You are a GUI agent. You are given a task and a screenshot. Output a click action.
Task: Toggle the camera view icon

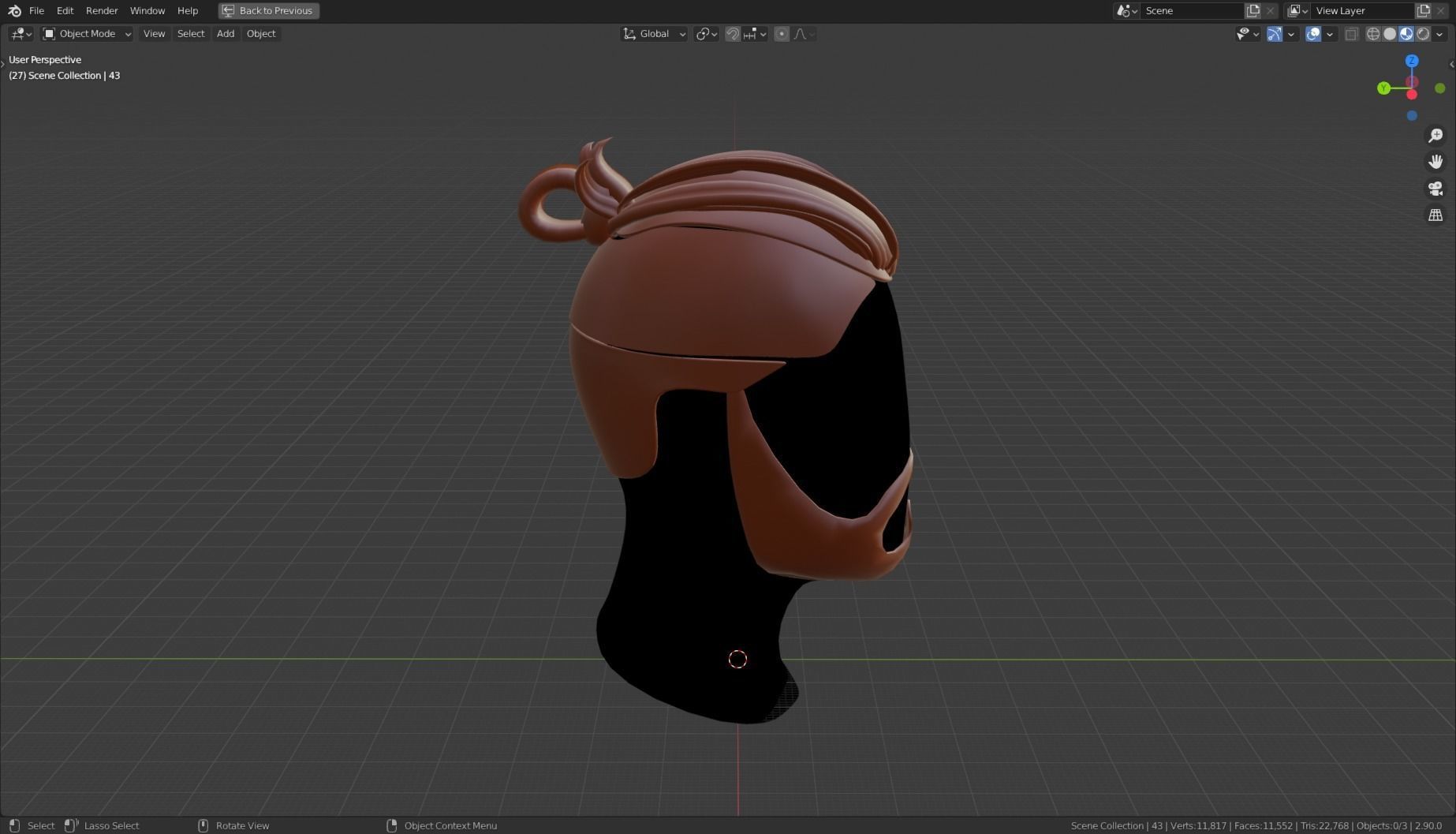(x=1435, y=189)
